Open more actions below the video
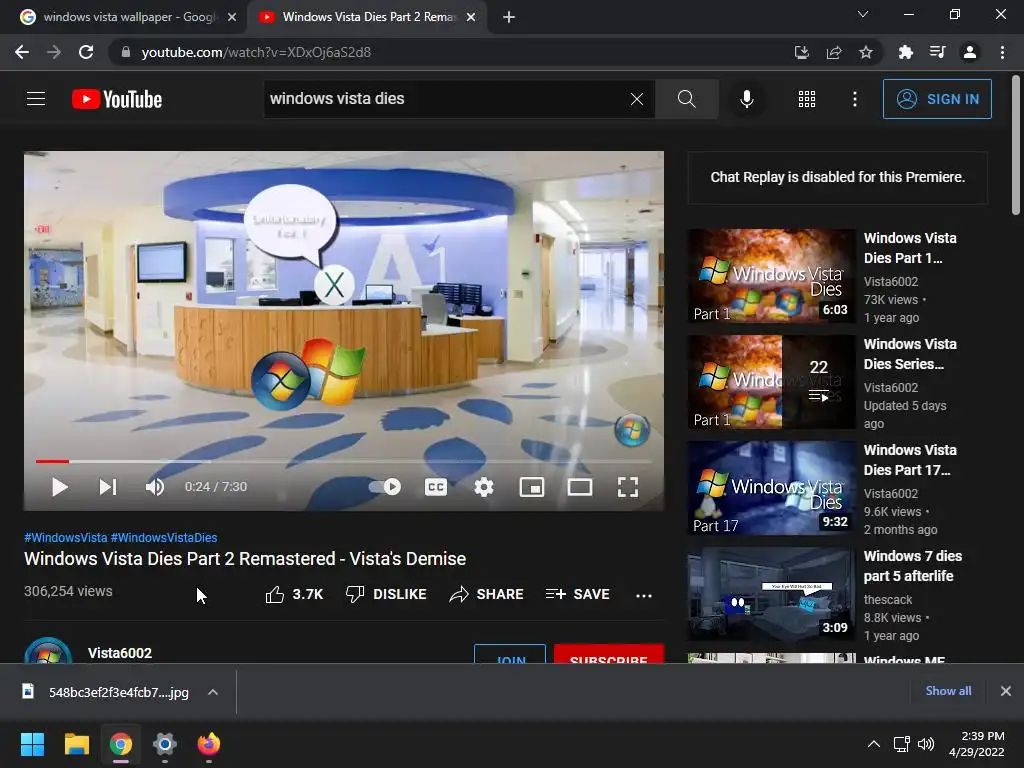 (644, 595)
